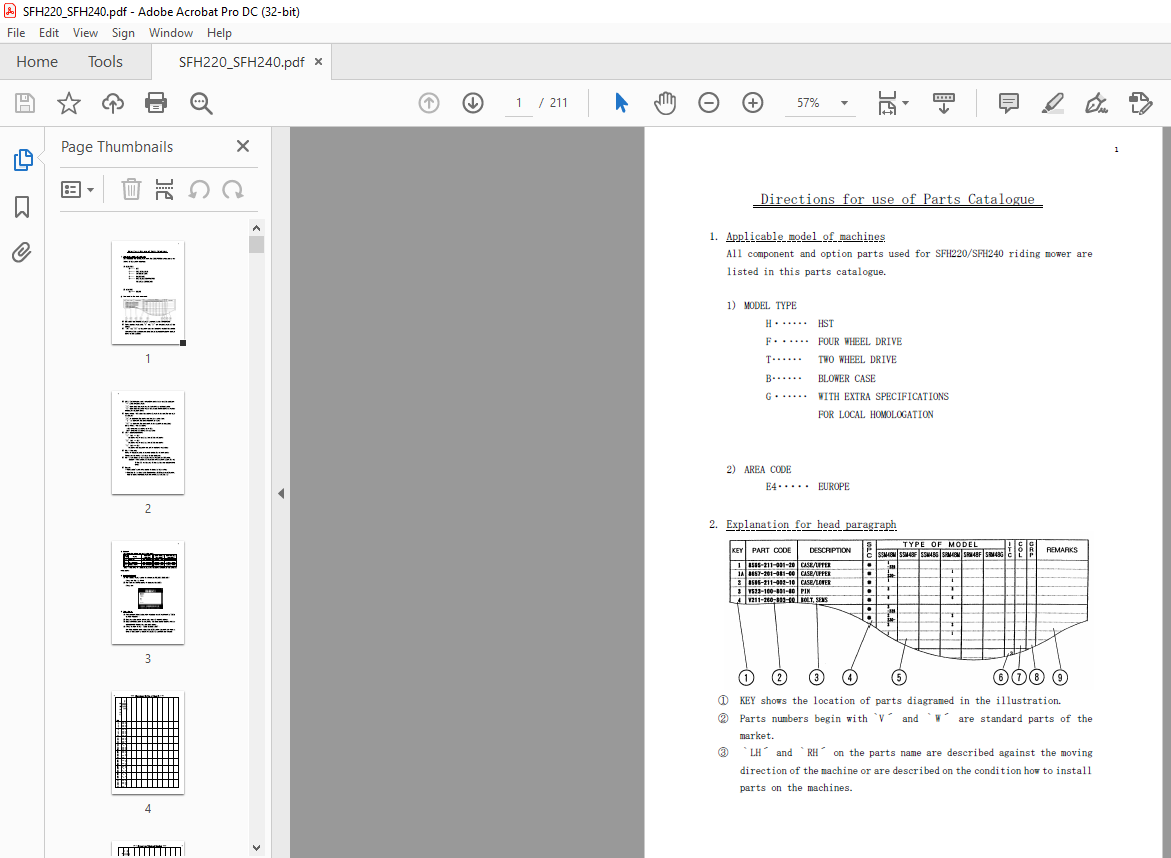Screen dimensions: 1171x858
Task: Zoom out with minus circle icon
Action: point(709,103)
